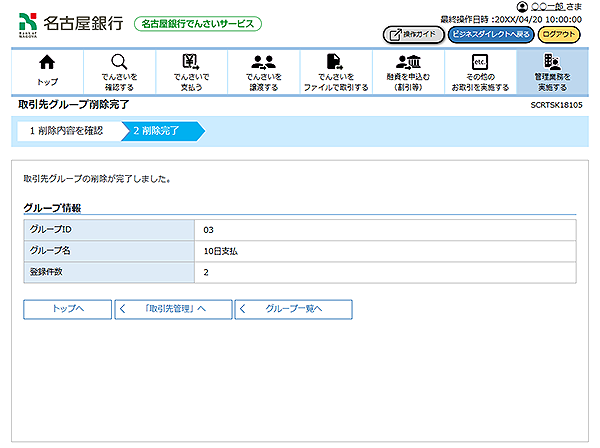600x448 pixels.
Task: Open 融資を申込む(割引等) bank icon
Action: pyautogui.click(x=408, y=63)
